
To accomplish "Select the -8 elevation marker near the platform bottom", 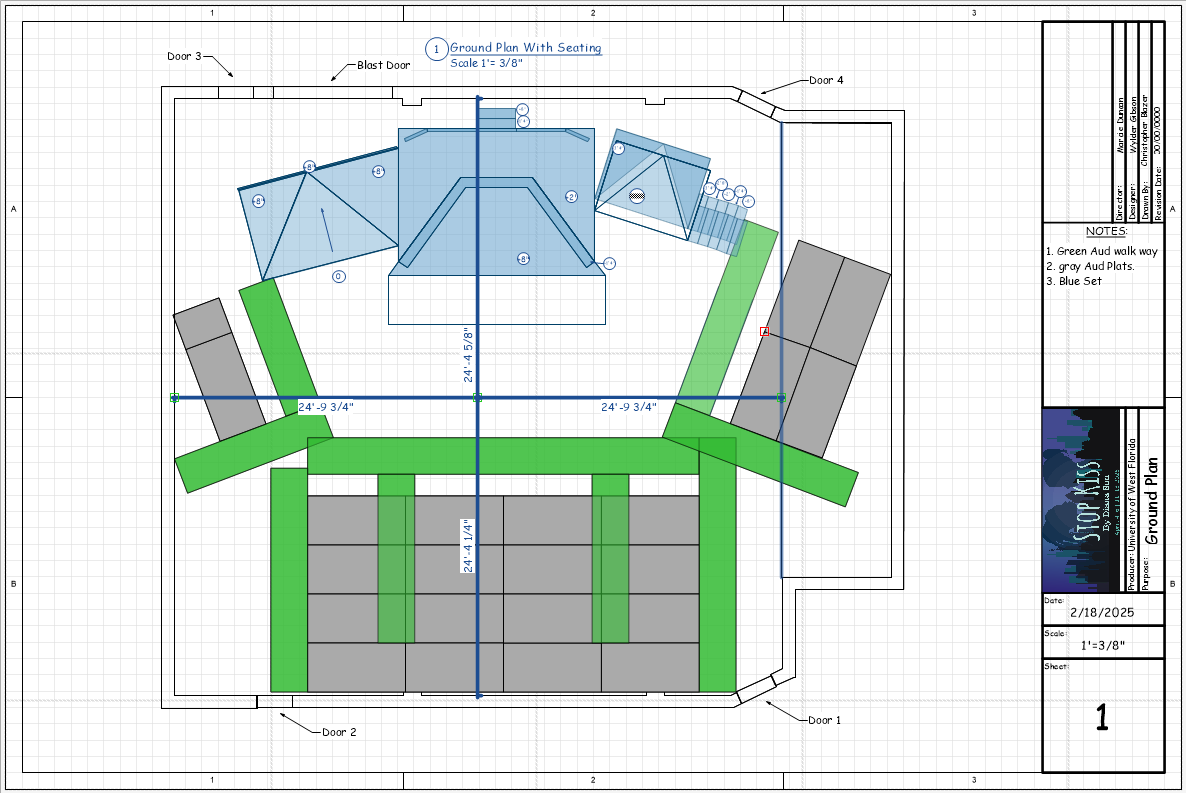I will pyautogui.click(x=523, y=258).
